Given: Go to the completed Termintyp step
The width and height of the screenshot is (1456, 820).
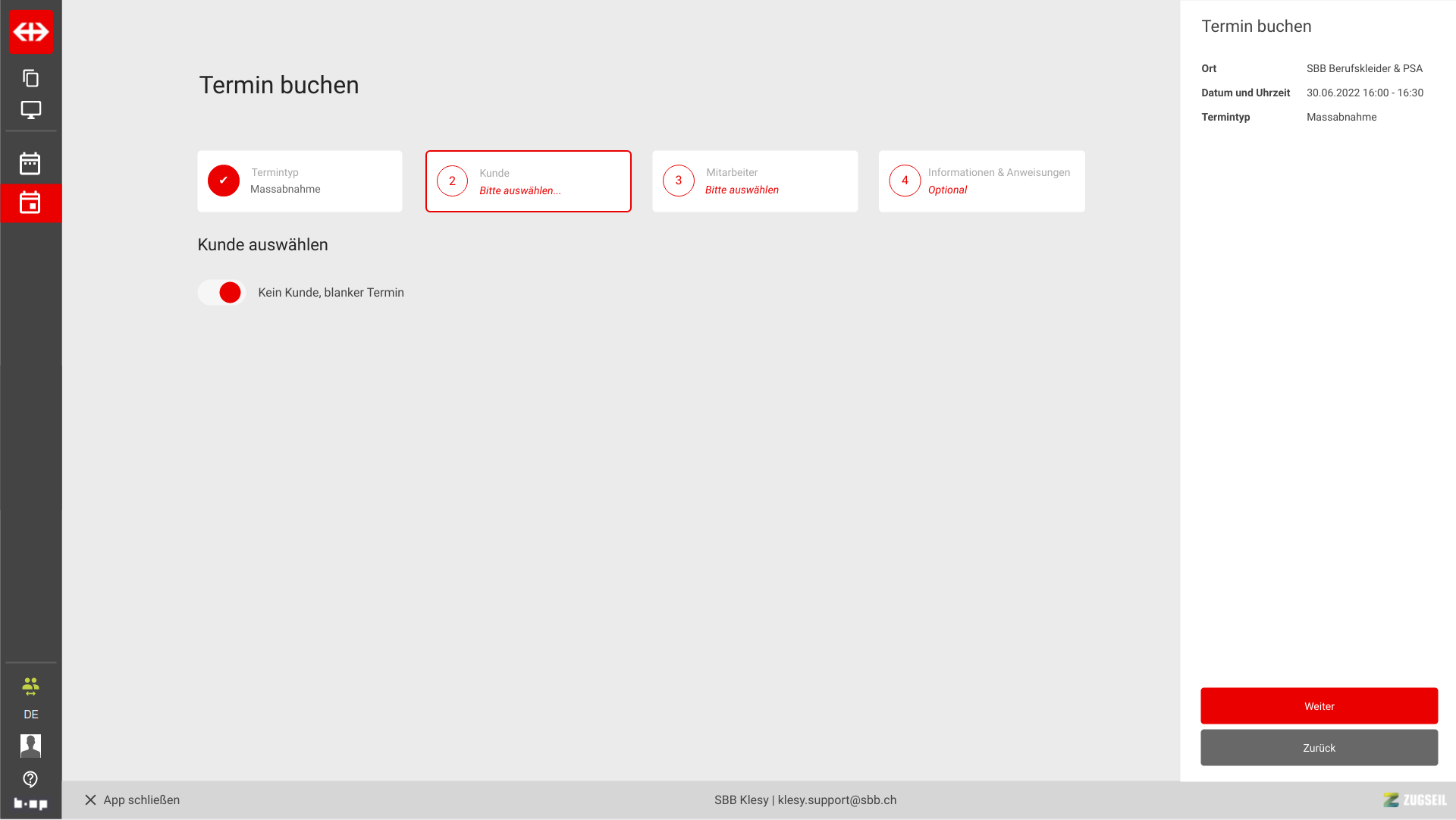Looking at the screenshot, I should [x=300, y=181].
